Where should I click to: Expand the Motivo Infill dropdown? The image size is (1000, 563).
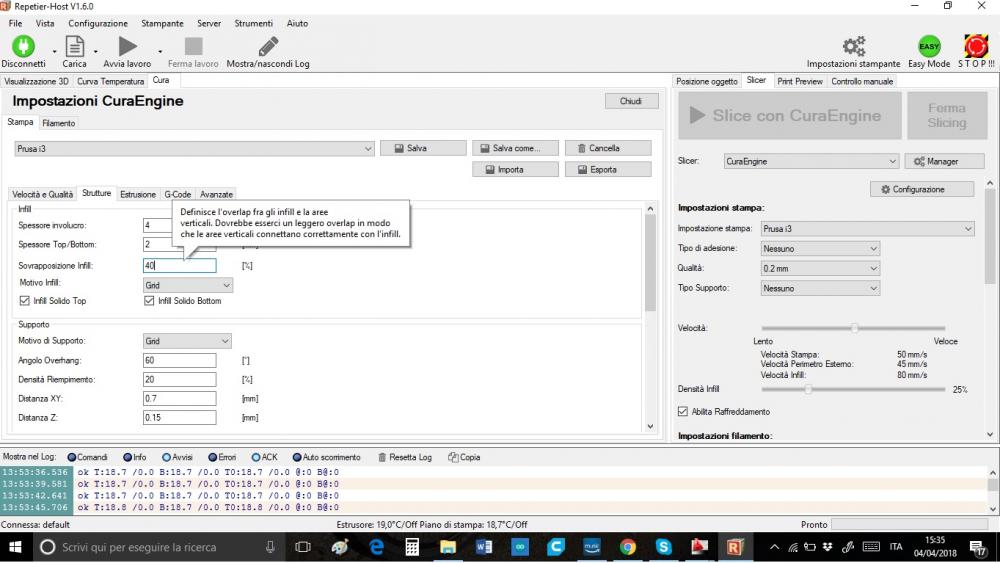[x=188, y=285]
